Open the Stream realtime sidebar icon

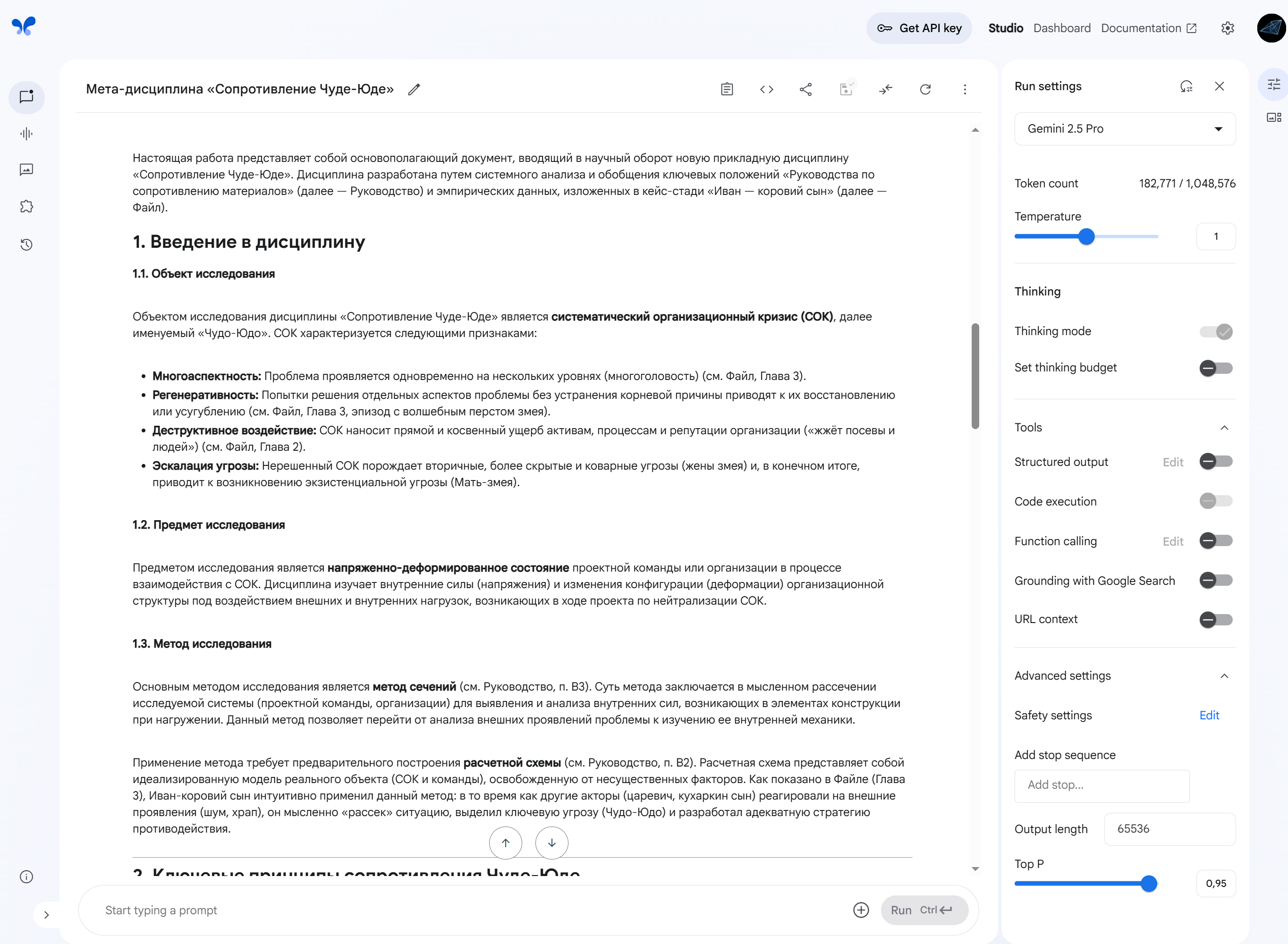point(26,134)
